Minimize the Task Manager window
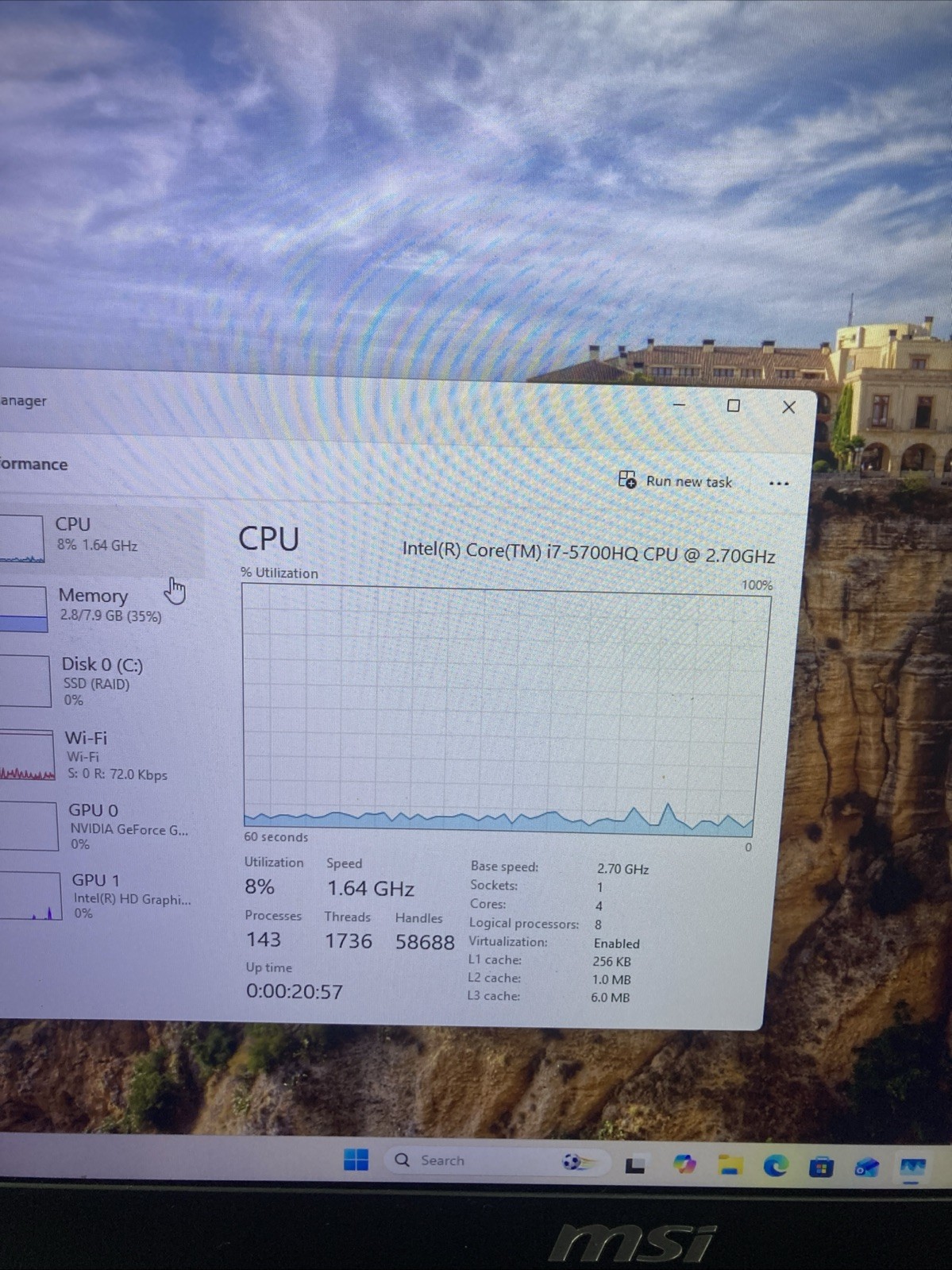The image size is (952, 1270). pos(679,404)
